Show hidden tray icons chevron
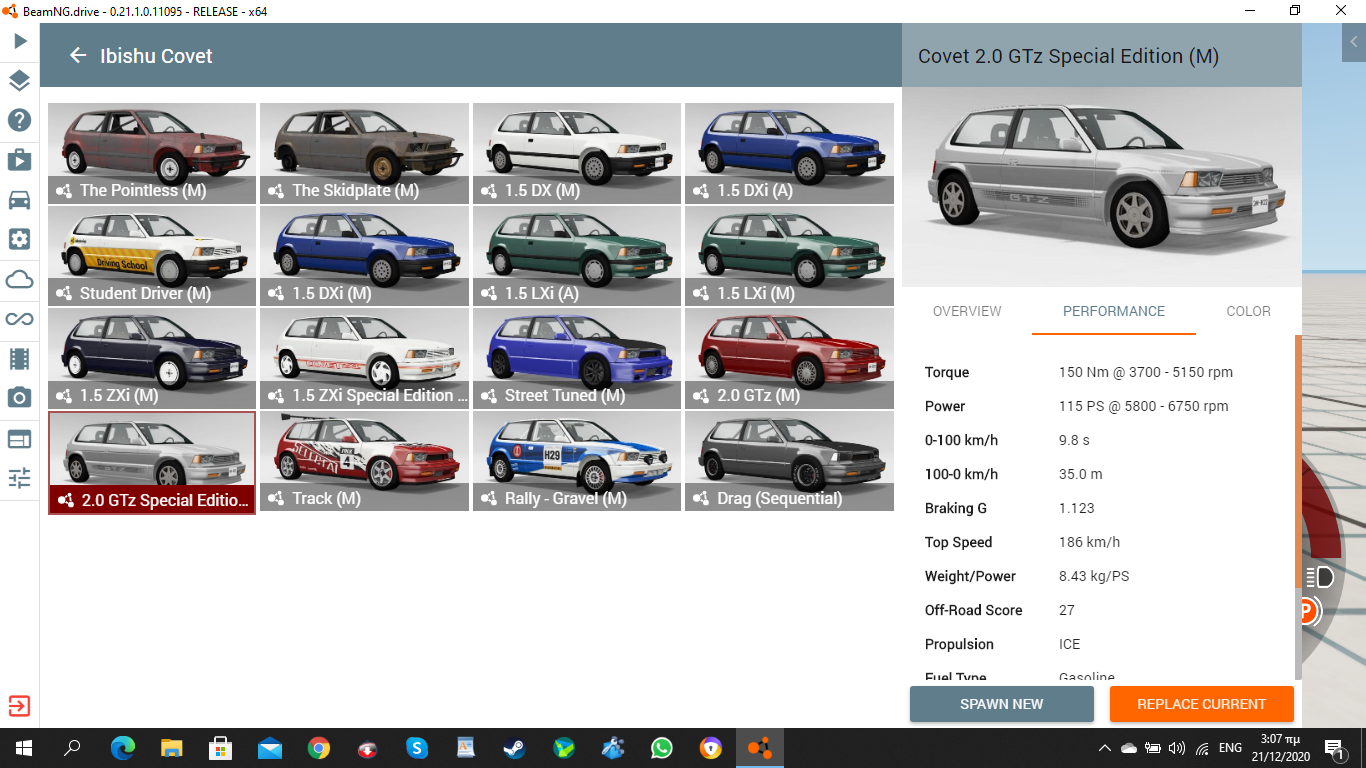 [1104, 748]
